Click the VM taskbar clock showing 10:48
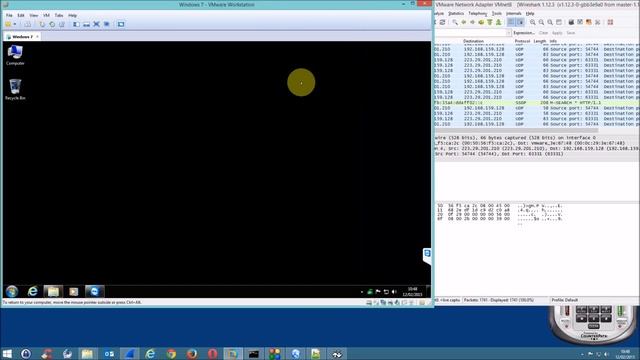This screenshot has width=640, height=360. click(x=412, y=291)
